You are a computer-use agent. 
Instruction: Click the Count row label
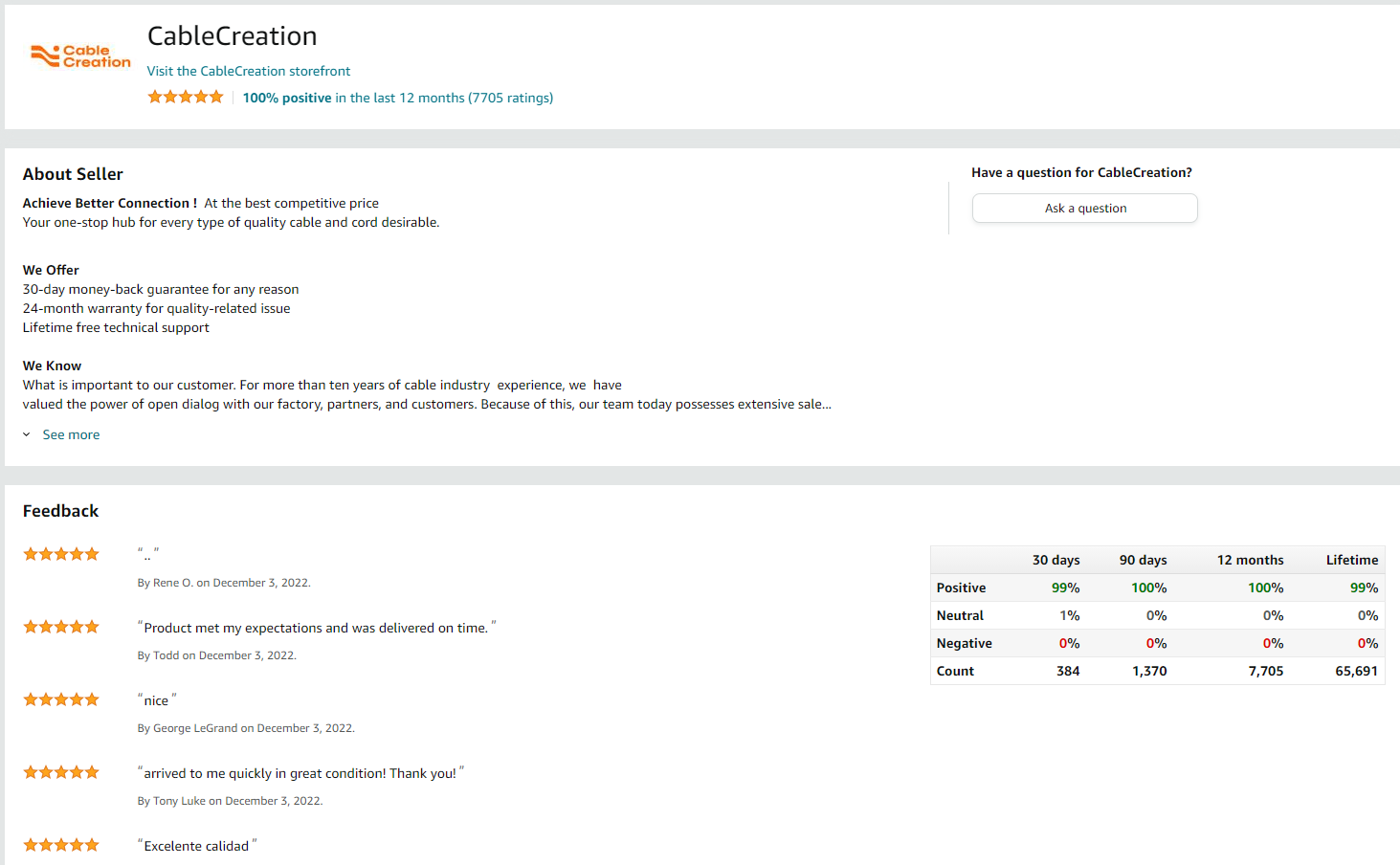[x=955, y=671]
